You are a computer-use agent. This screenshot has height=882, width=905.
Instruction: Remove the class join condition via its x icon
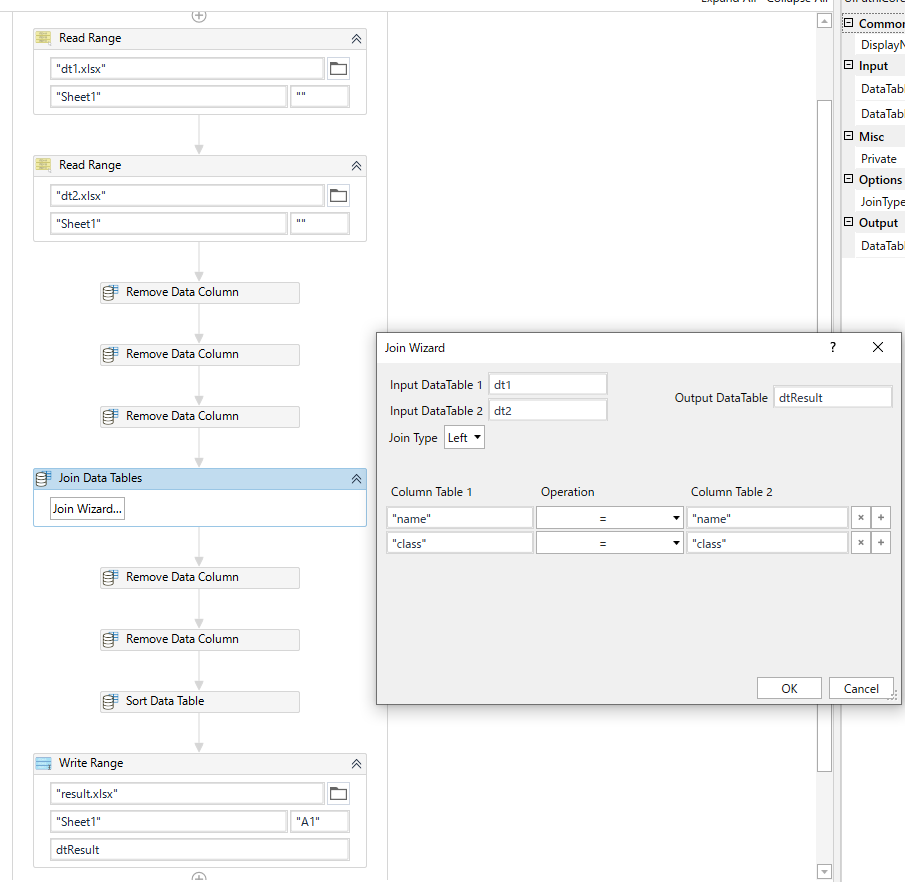pyautogui.click(x=860, y=542)
